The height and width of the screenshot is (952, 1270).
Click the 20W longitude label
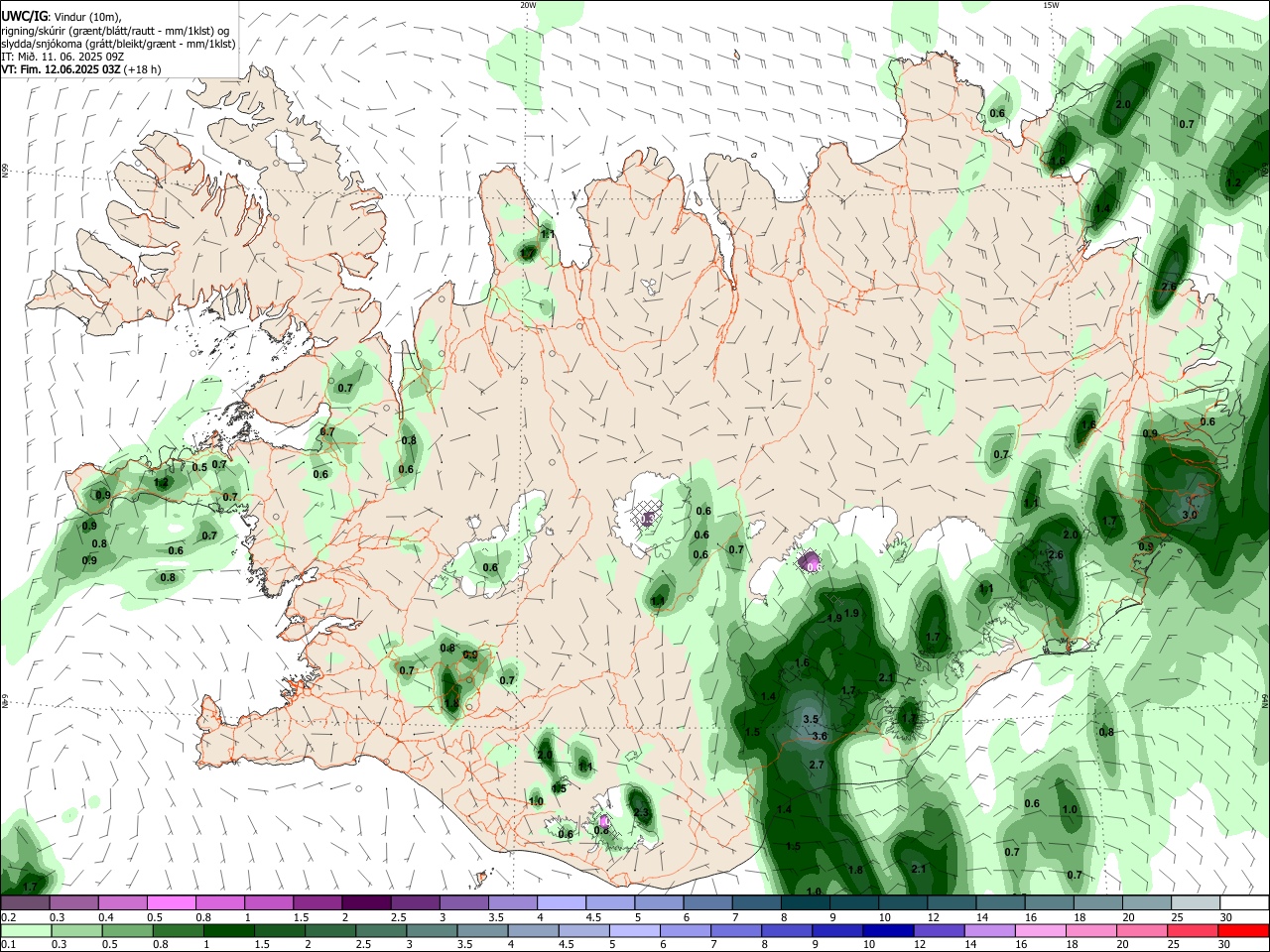point(528,5)
